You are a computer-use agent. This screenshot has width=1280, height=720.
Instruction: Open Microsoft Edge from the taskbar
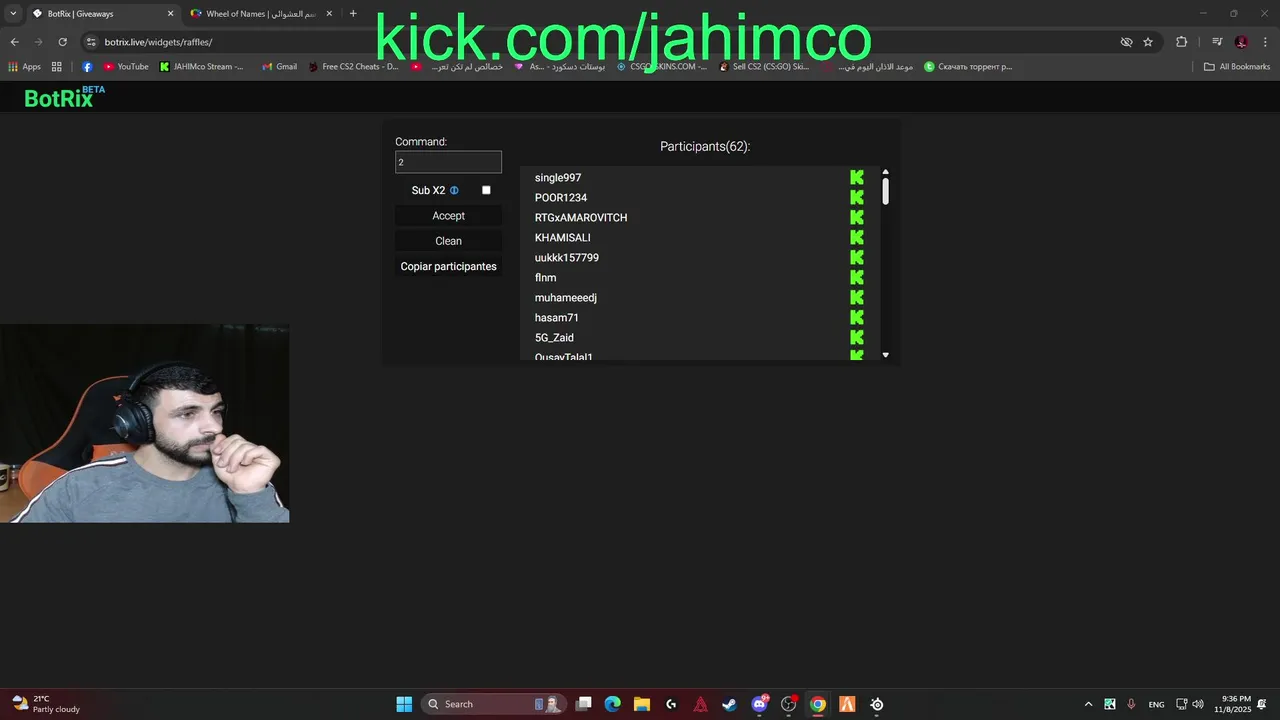click(x=613, y=704)
